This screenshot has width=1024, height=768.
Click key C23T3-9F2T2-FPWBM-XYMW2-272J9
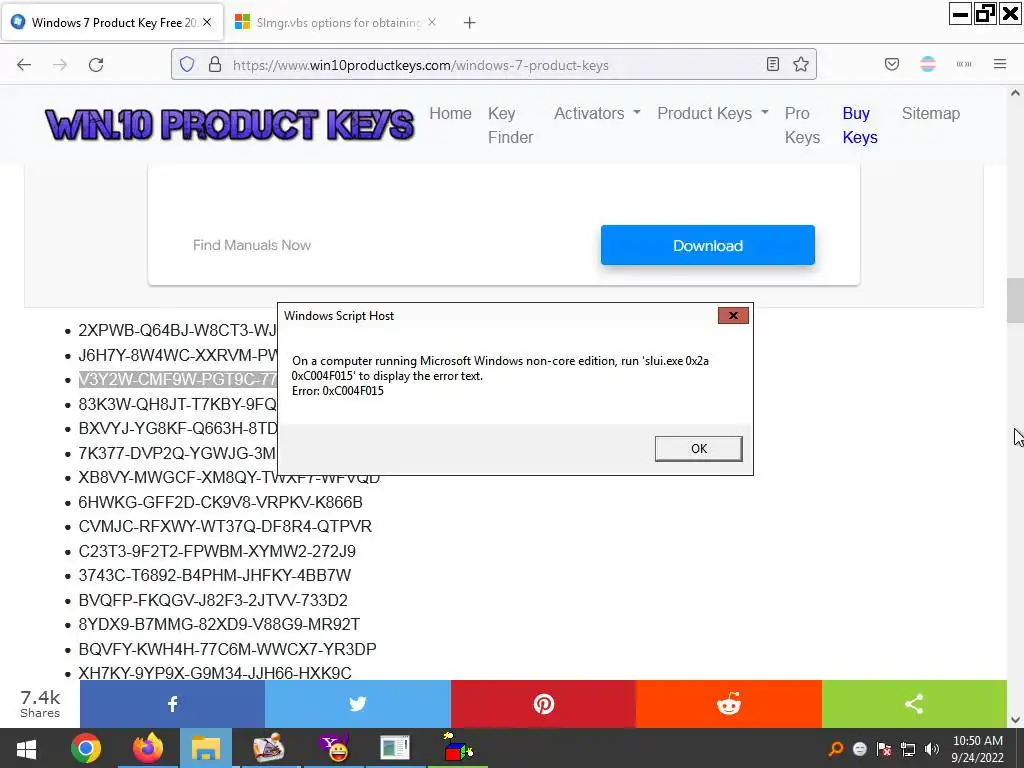[217, 551]
